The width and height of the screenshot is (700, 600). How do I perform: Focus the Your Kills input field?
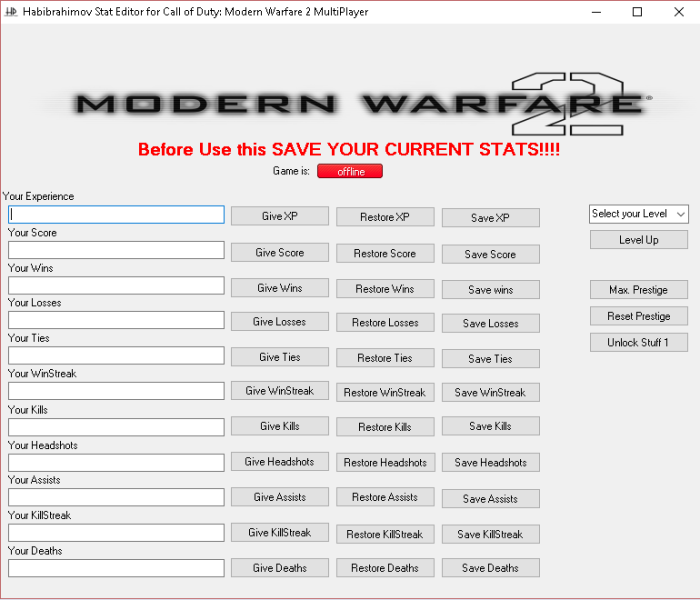[116, 428]
